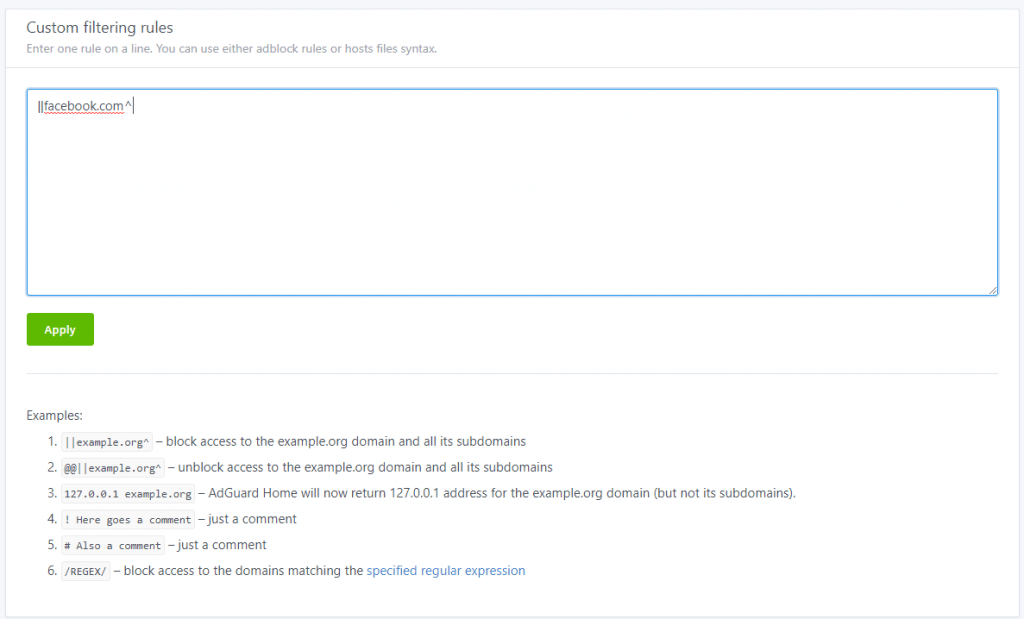Open the specified regular expression link
The width and height of the screenshot is (1024, 619).
coord(445,571)
